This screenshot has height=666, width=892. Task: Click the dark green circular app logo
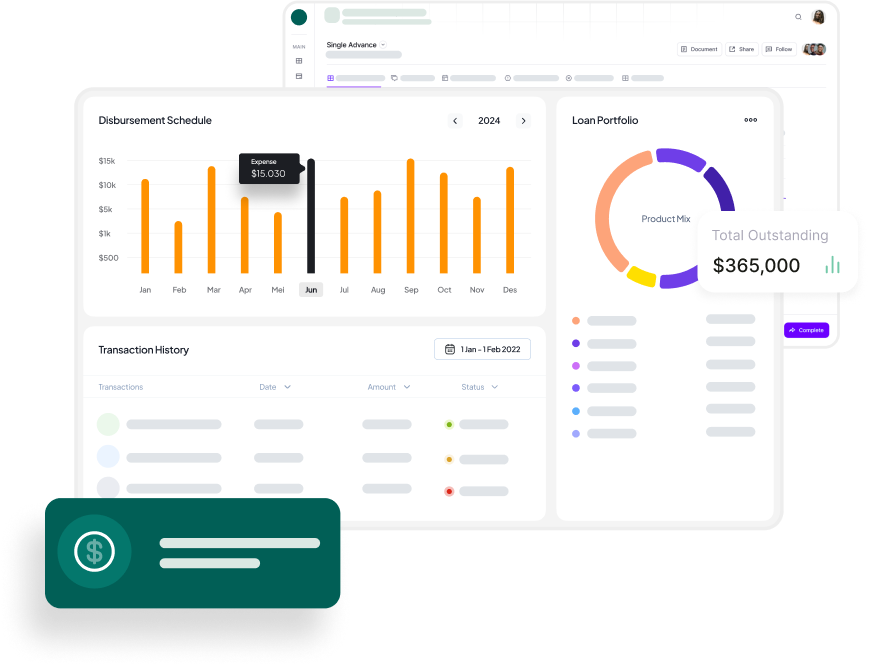(298, 17)
